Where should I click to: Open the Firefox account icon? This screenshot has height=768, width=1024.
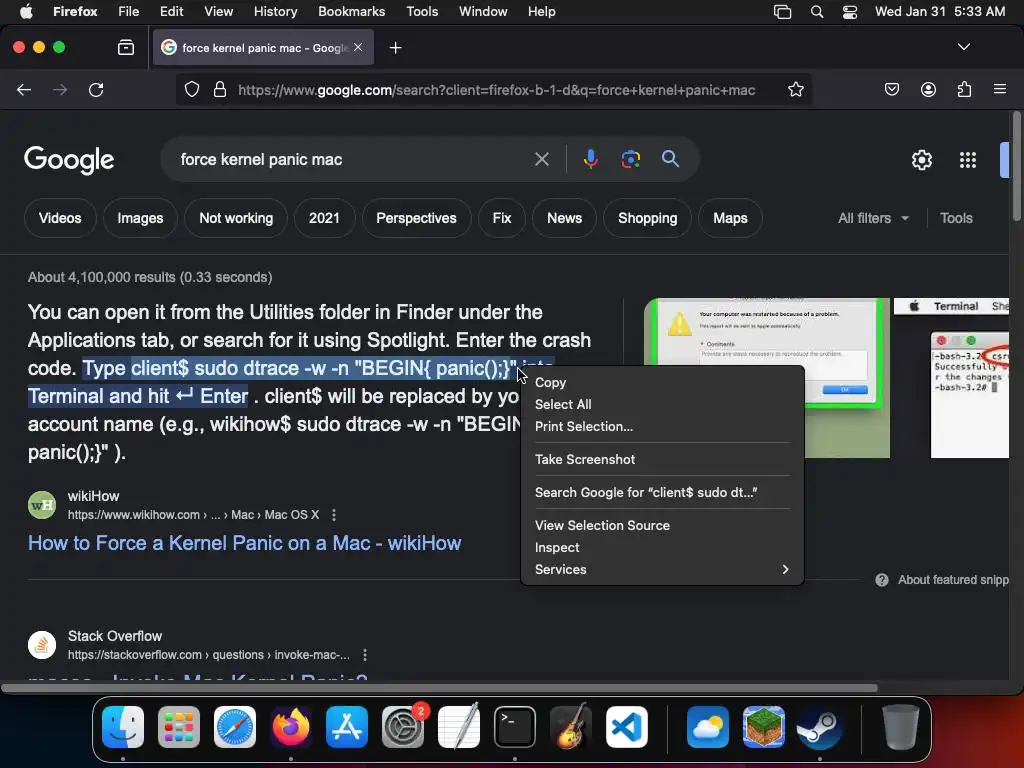pyautogui.click(x=928, y=89)
